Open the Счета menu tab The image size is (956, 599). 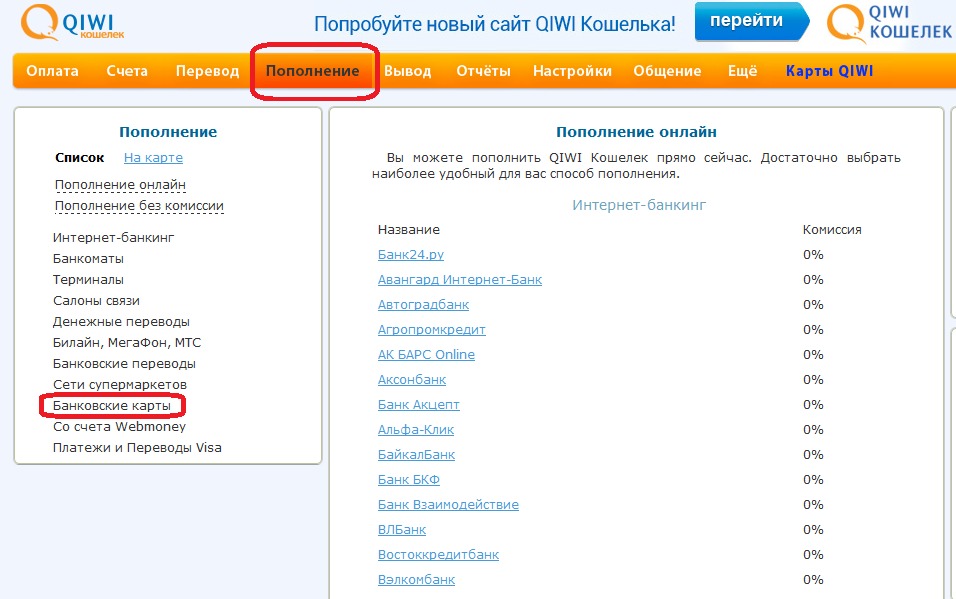[127, 71]
